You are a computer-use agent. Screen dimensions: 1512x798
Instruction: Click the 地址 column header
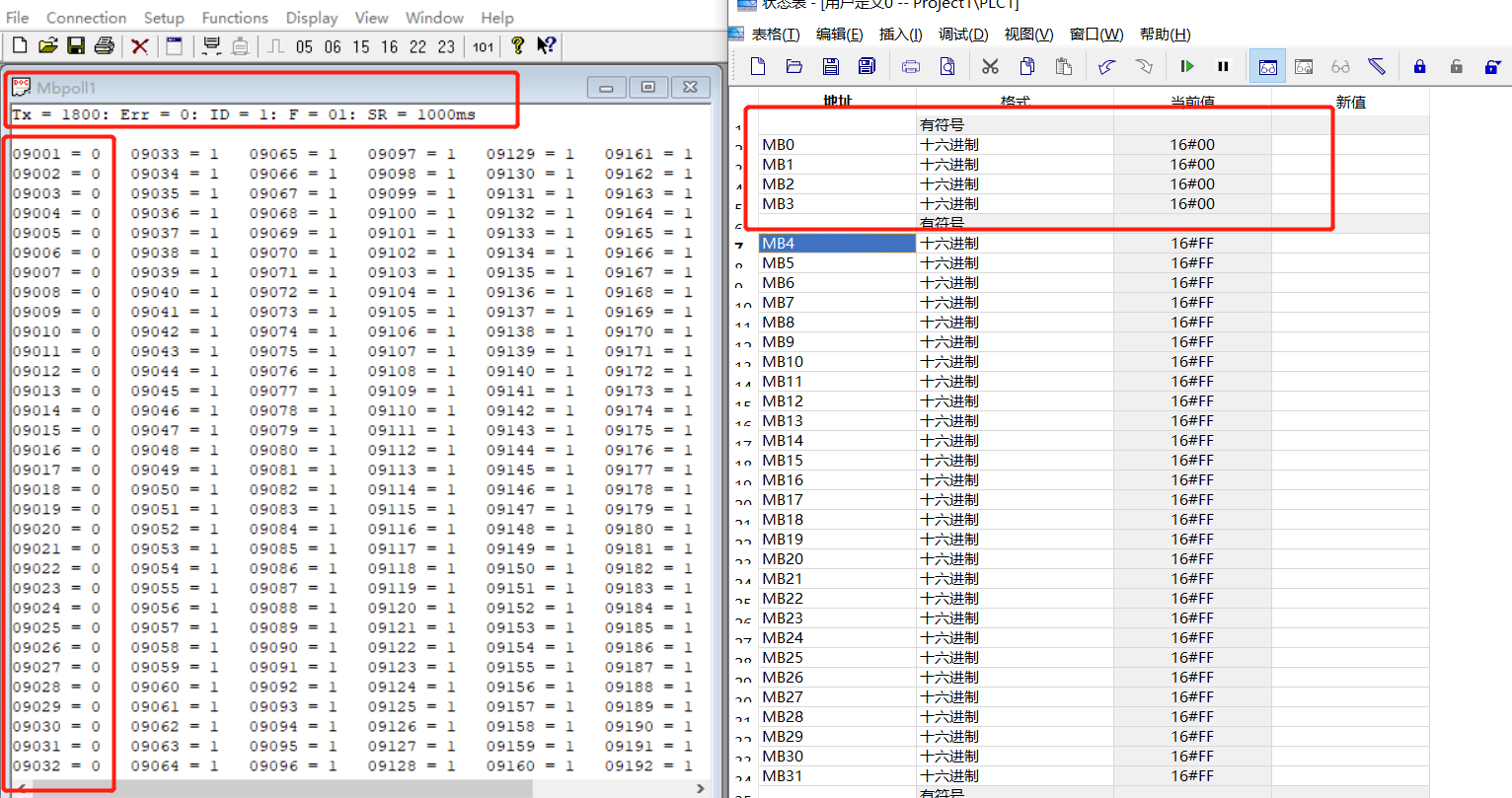(x=837, y=102)
